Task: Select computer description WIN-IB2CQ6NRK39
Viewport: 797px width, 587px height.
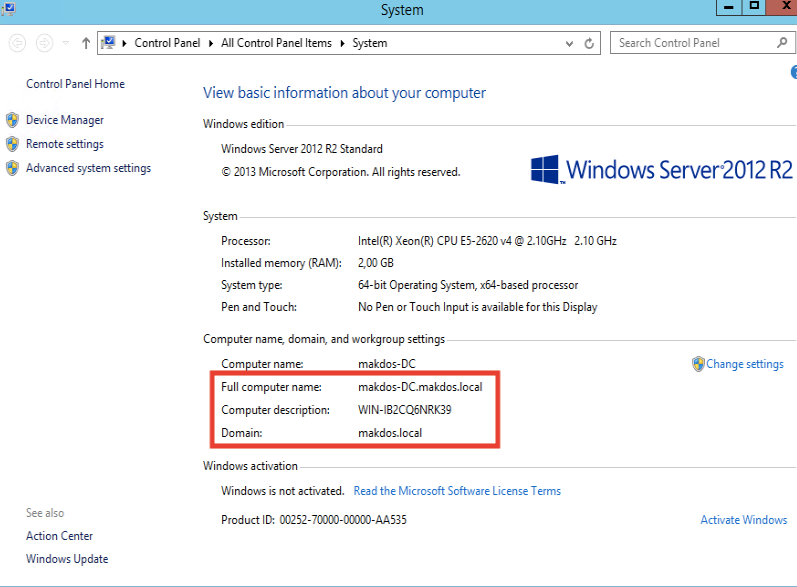Action: 405,410
